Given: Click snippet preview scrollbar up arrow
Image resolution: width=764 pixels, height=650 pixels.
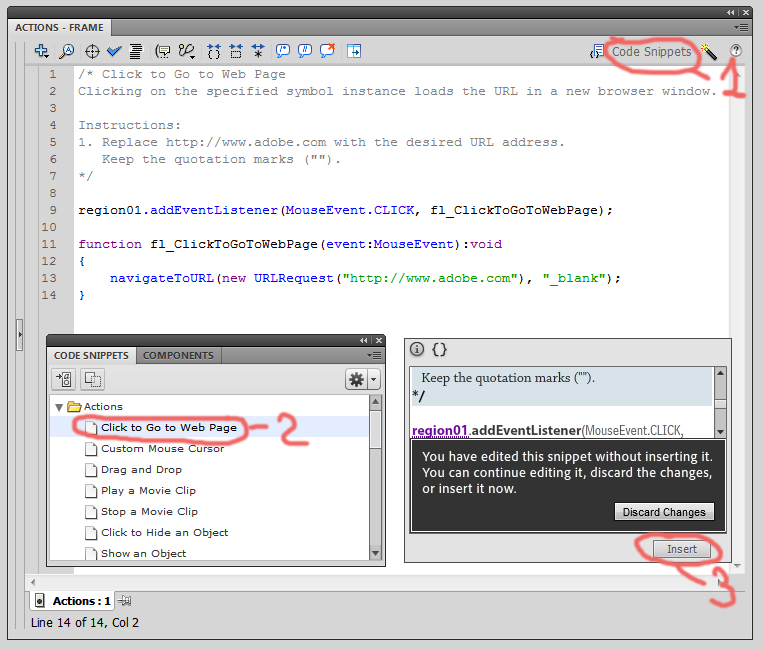Looking at the screenshot, I should (x=720, y=373).
